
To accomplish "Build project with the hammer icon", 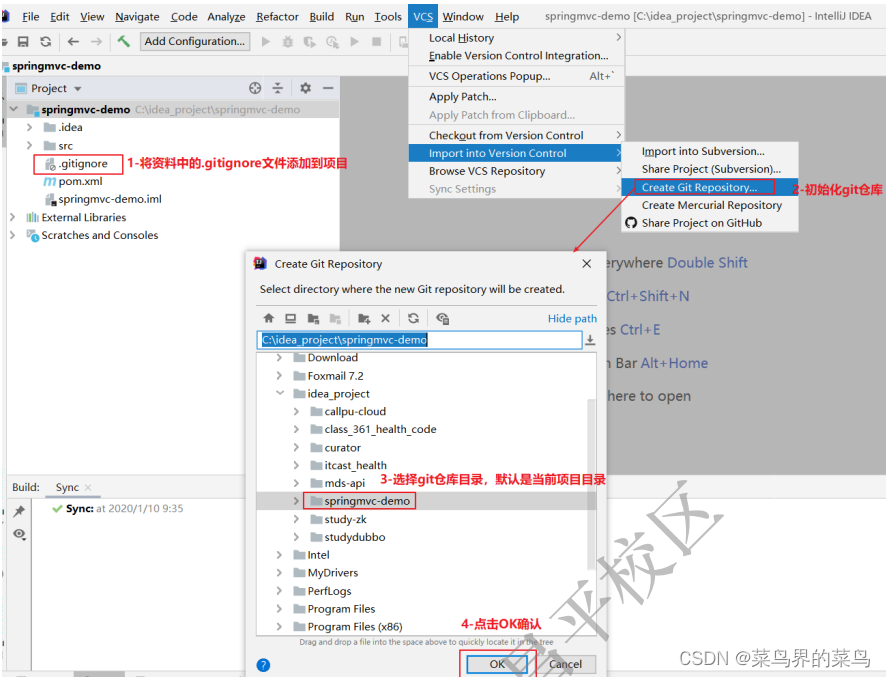I will coord(123,41).
